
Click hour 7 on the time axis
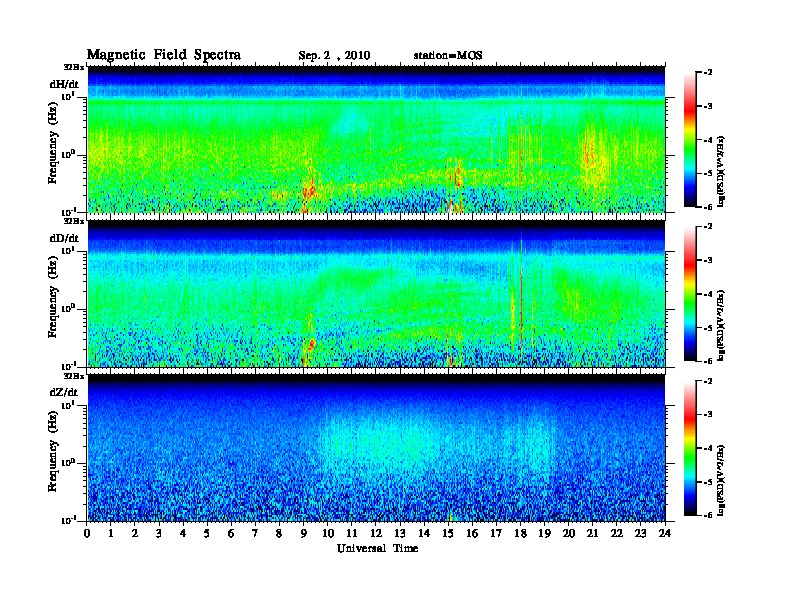(256, 533)
